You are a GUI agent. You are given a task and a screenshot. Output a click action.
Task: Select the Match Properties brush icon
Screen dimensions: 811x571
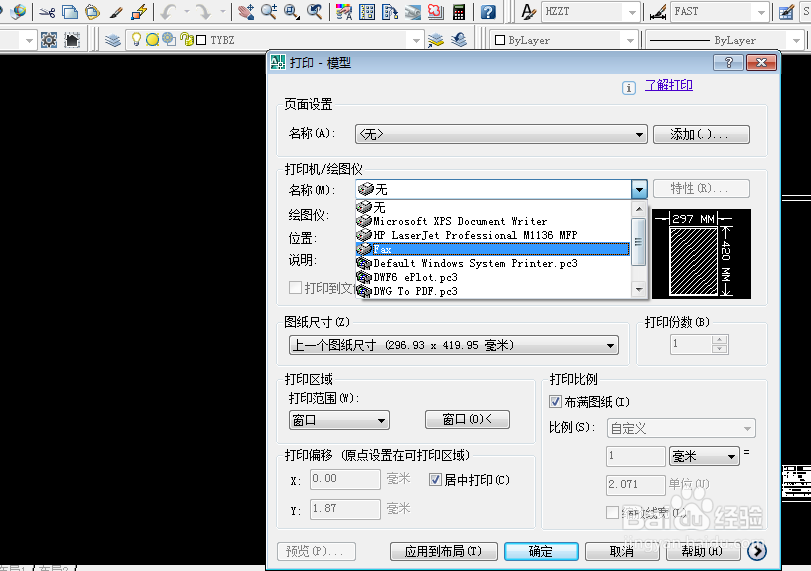pos(116,11)
